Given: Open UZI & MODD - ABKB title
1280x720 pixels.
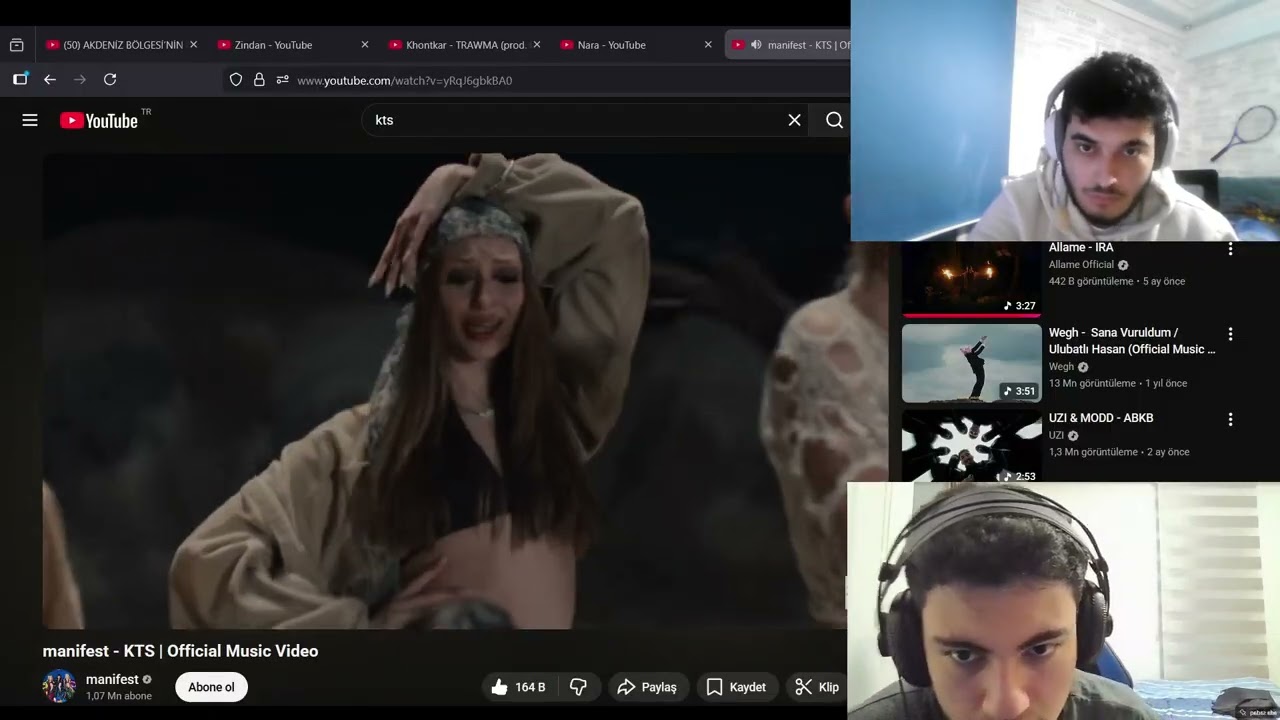Looking at the screenshot, I should tap(1101, 418).
